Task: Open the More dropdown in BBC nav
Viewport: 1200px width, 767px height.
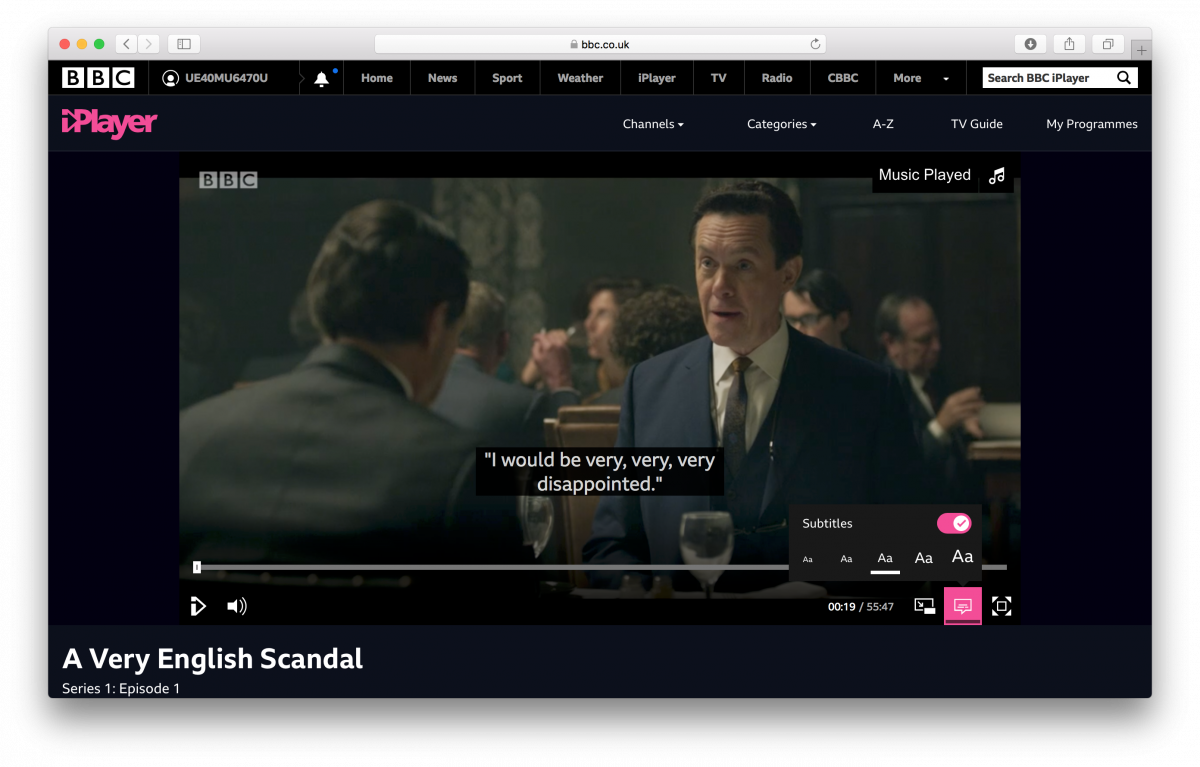Action: 921,78
